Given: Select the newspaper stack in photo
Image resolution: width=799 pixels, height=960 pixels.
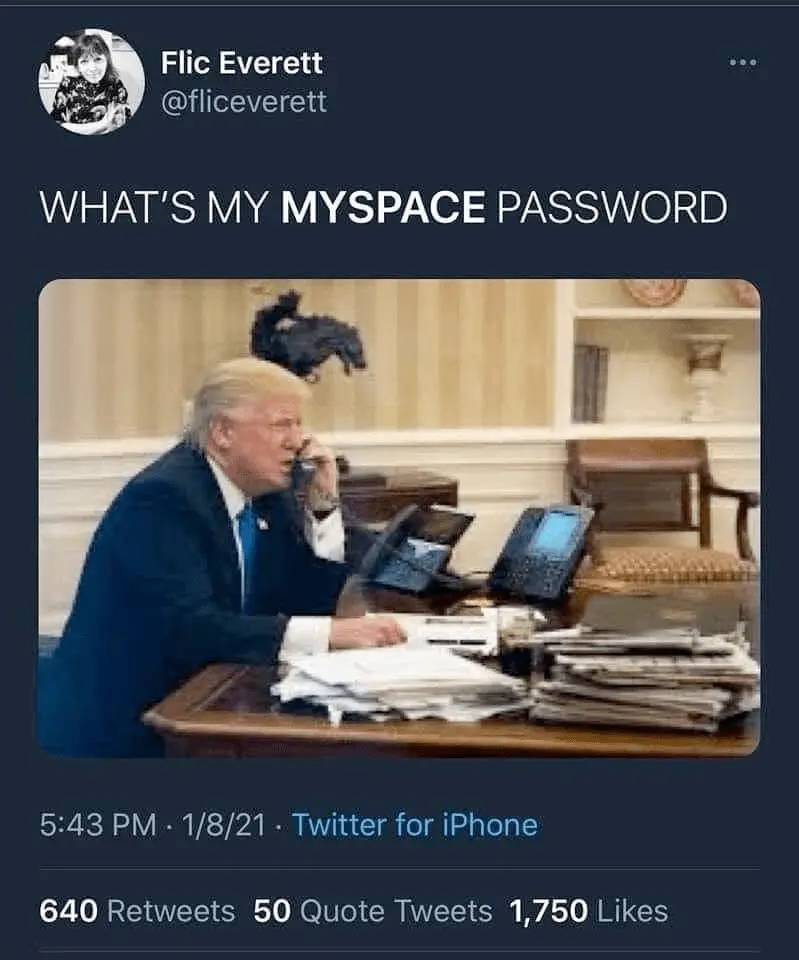Looking at the screenshot, I should pos(643,678).
